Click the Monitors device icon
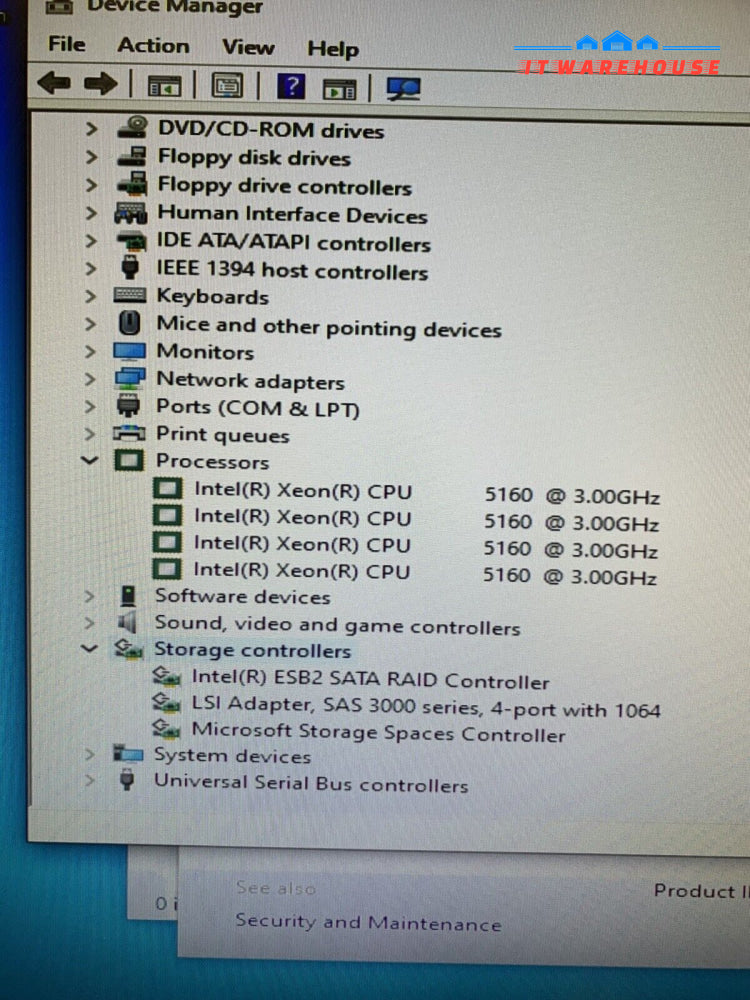750x1000 pixels. (x=129, y=352)
